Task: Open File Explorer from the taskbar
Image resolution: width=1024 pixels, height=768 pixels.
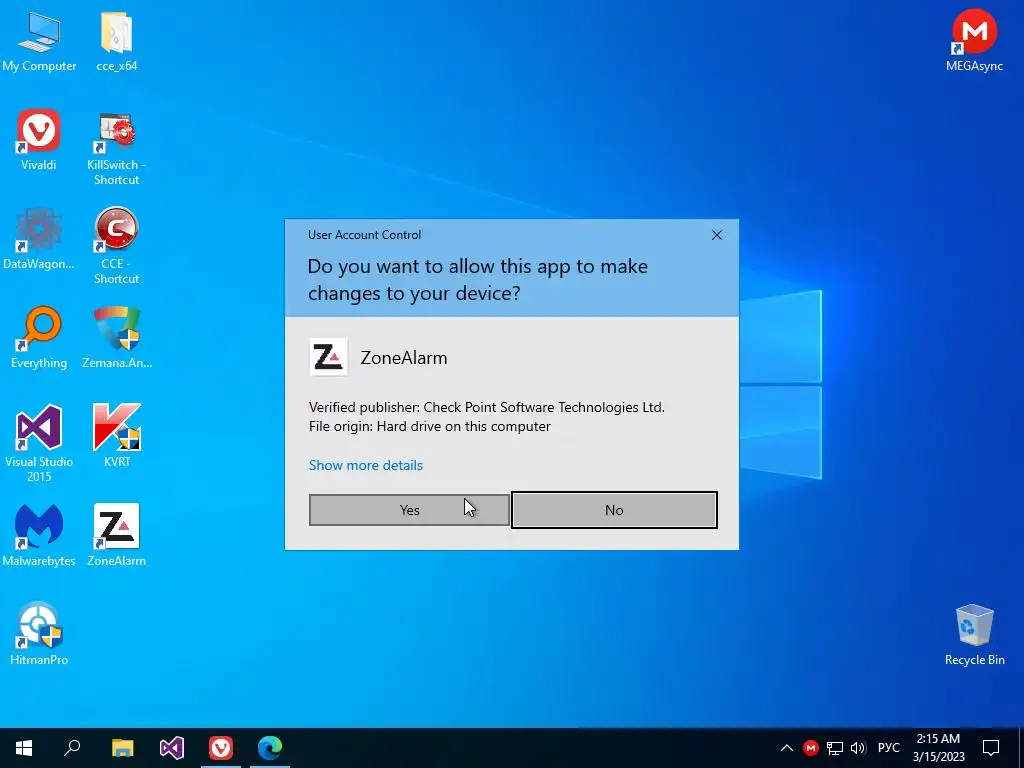Action: coord(122,748)
